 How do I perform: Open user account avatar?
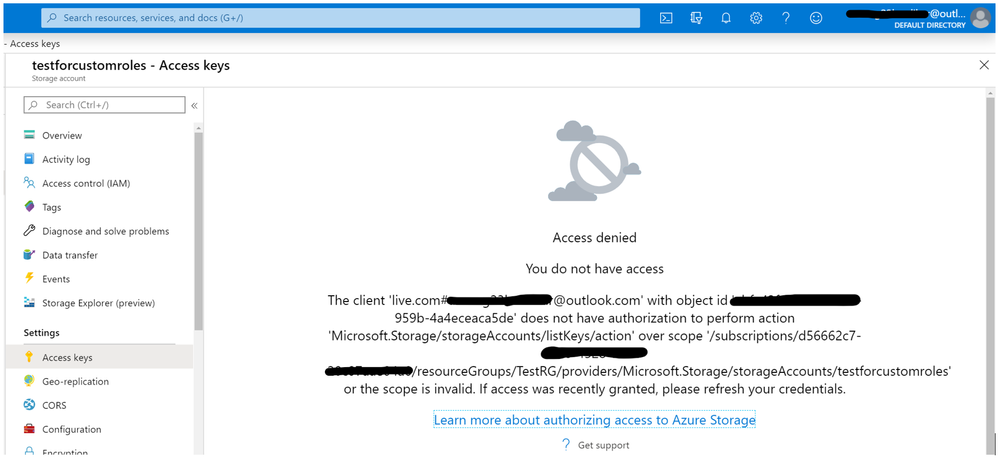pos(981,19)
